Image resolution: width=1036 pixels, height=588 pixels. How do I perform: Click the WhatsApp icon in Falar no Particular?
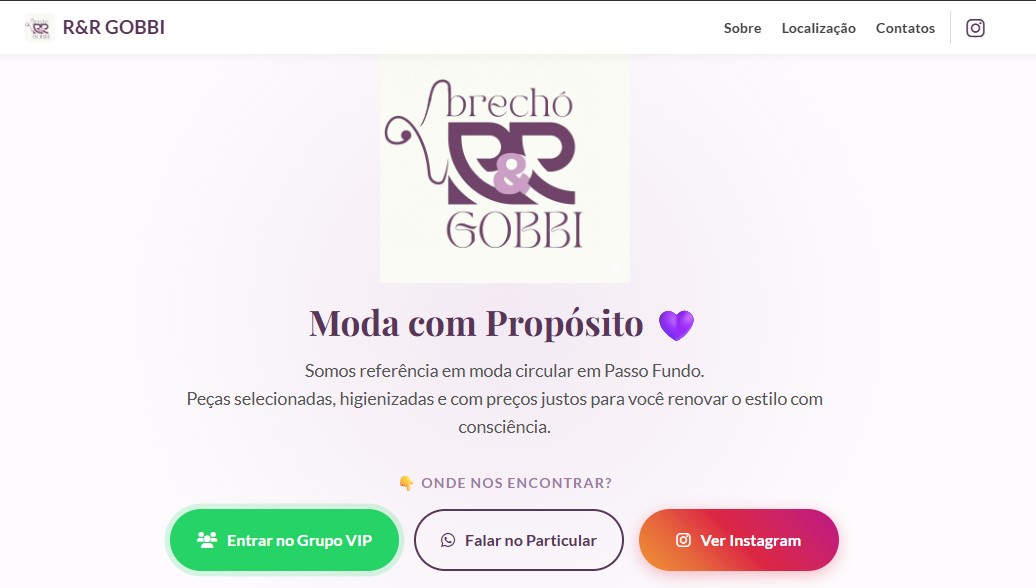448,540
